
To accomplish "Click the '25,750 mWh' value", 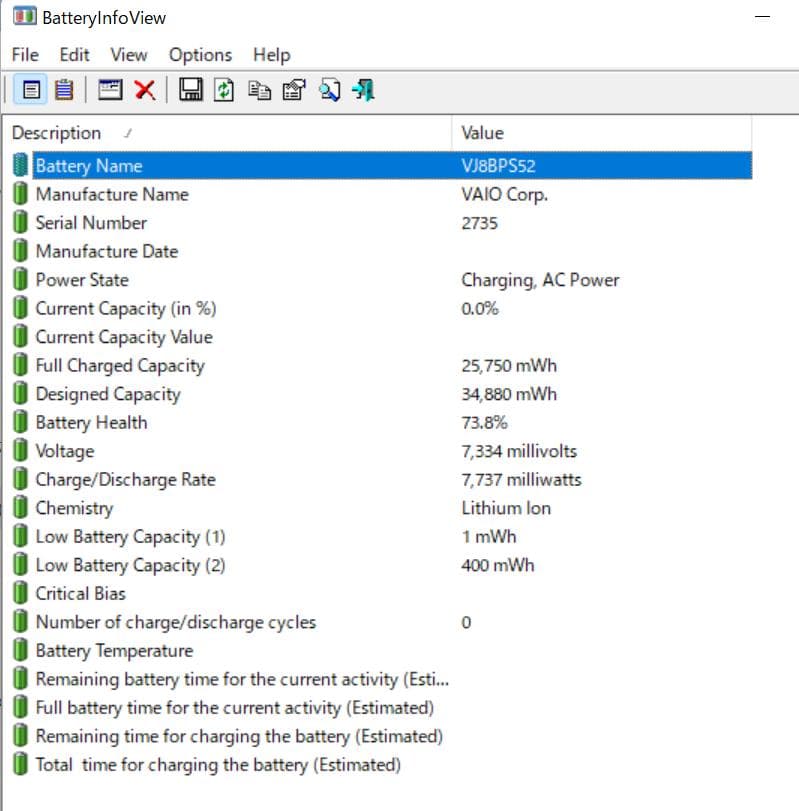I will (509, 366).
